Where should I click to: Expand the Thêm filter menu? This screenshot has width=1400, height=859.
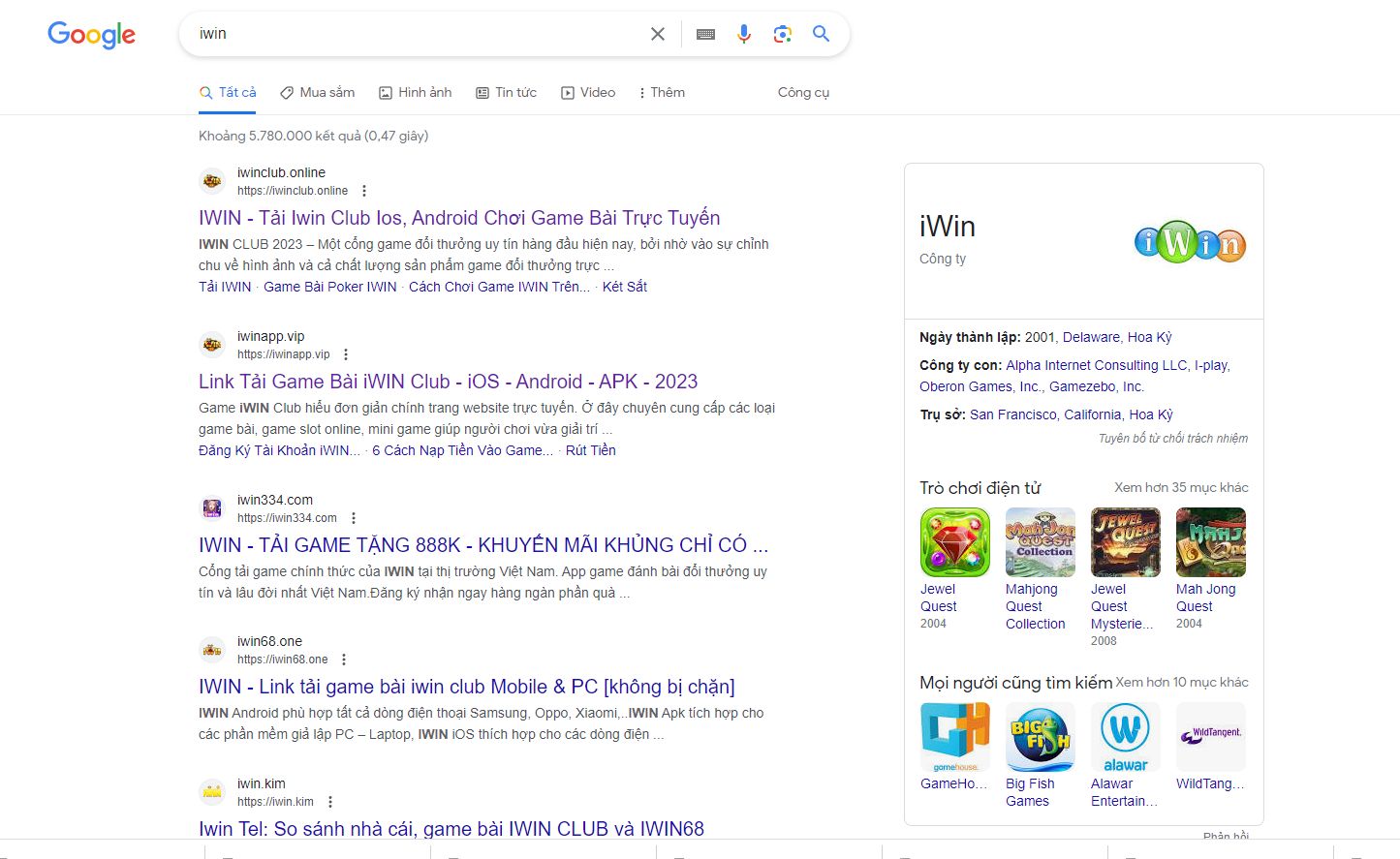(662, 93)
